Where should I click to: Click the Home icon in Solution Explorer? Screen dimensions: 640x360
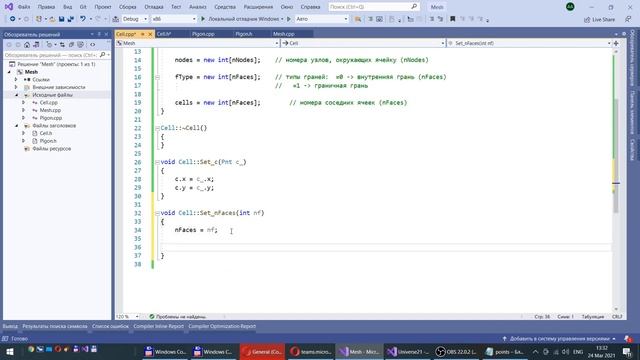[27, 45]
